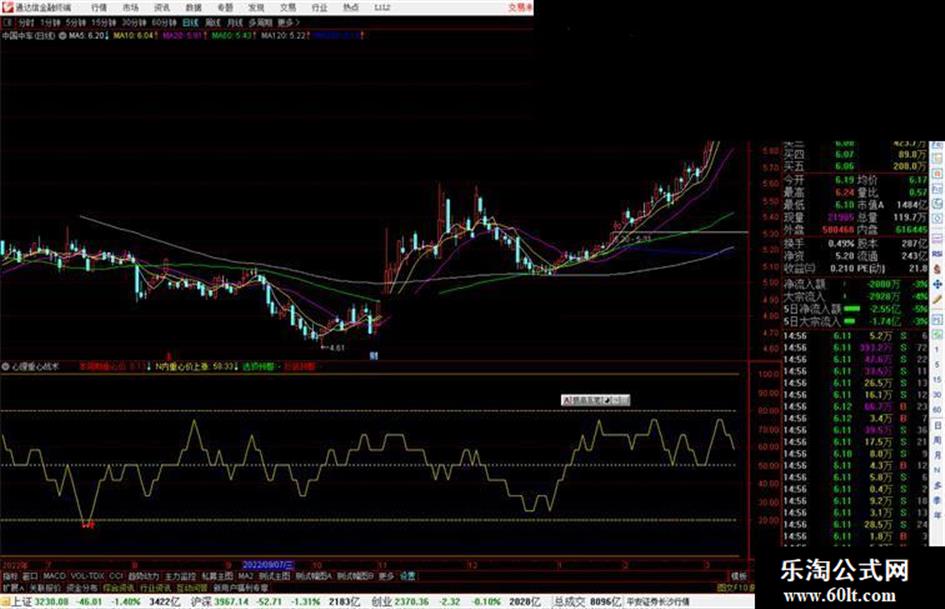Viewport: 945px width, 609px height.
Task: Switch indicator to MACD
Action: pyautogui.click(x=54, y=576)
